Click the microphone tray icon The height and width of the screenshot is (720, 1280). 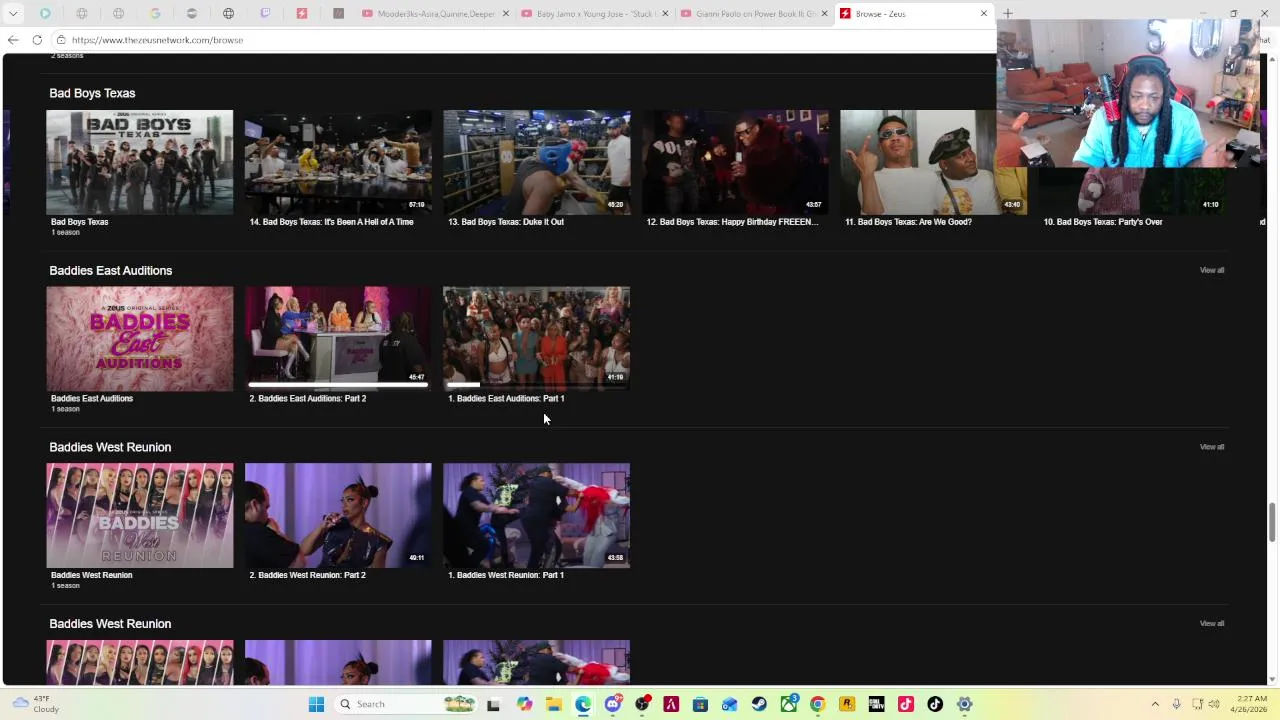tap(1176, 704)
